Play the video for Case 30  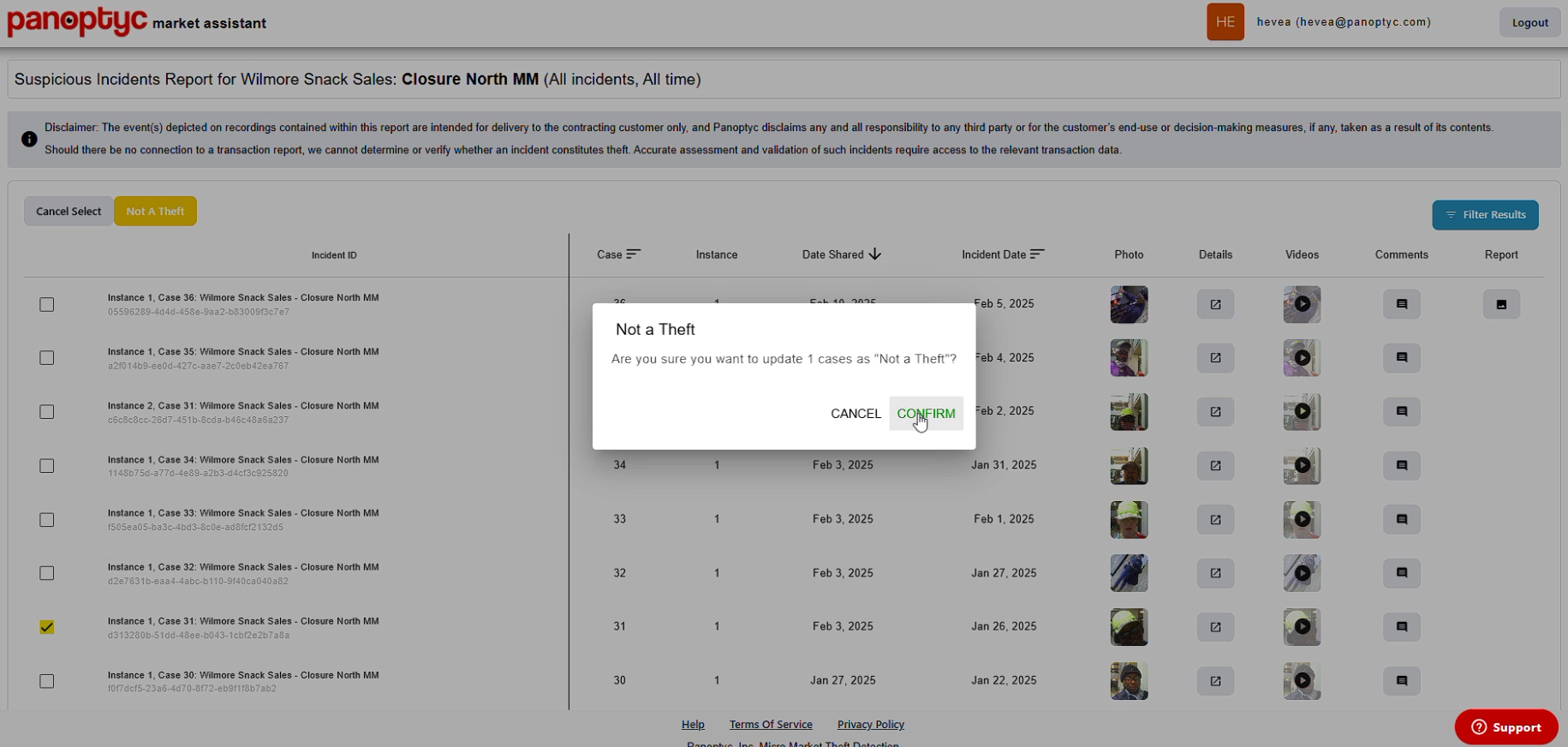(x=1302, y=681)
